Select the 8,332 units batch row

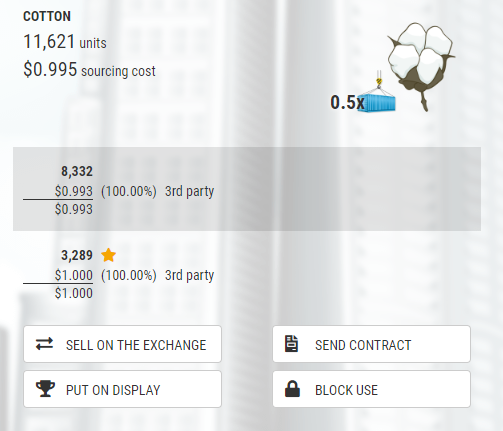(x=247, y=189)
